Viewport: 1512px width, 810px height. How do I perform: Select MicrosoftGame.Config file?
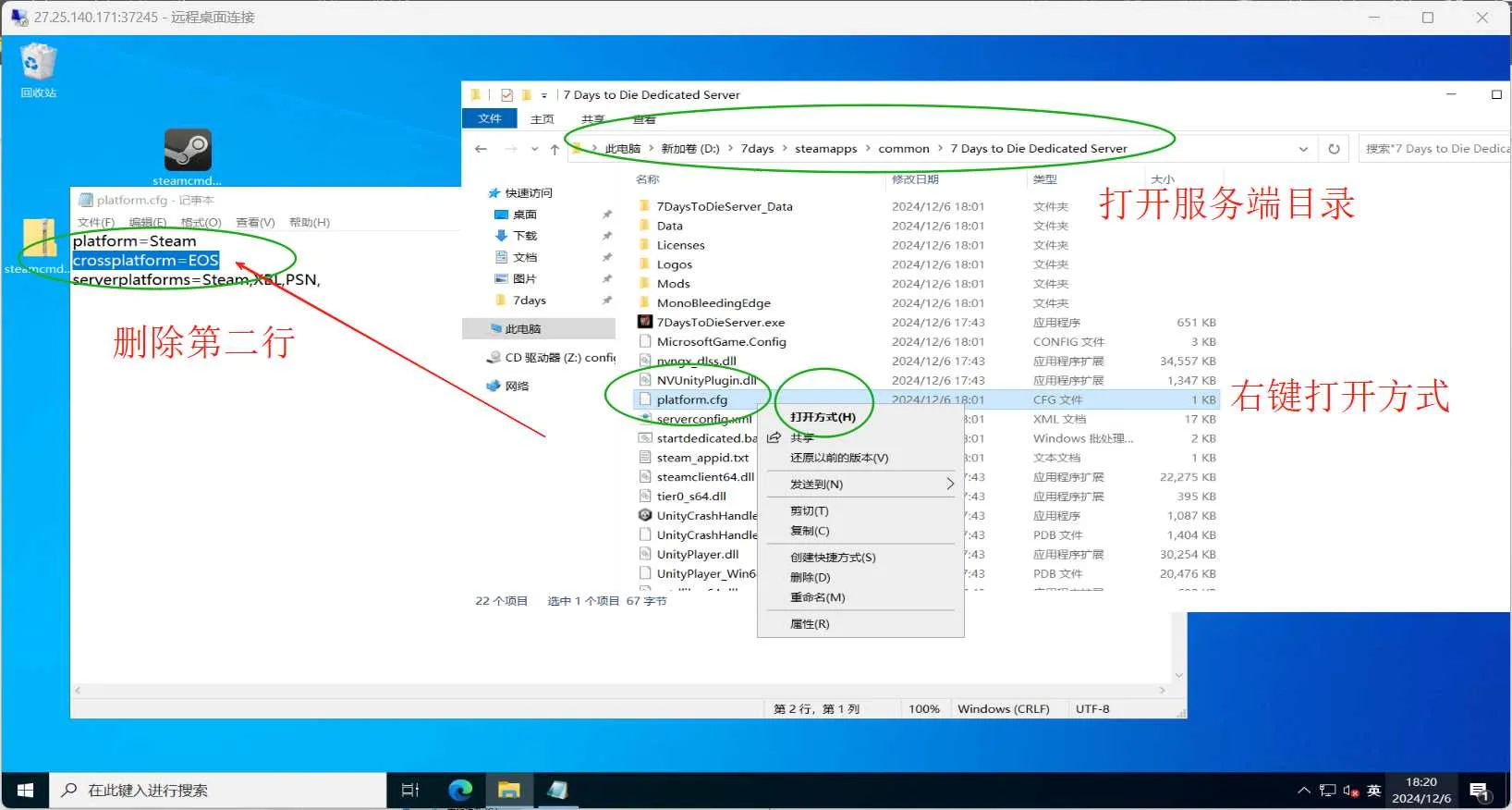pyautogui.click(x=721, y=342)
